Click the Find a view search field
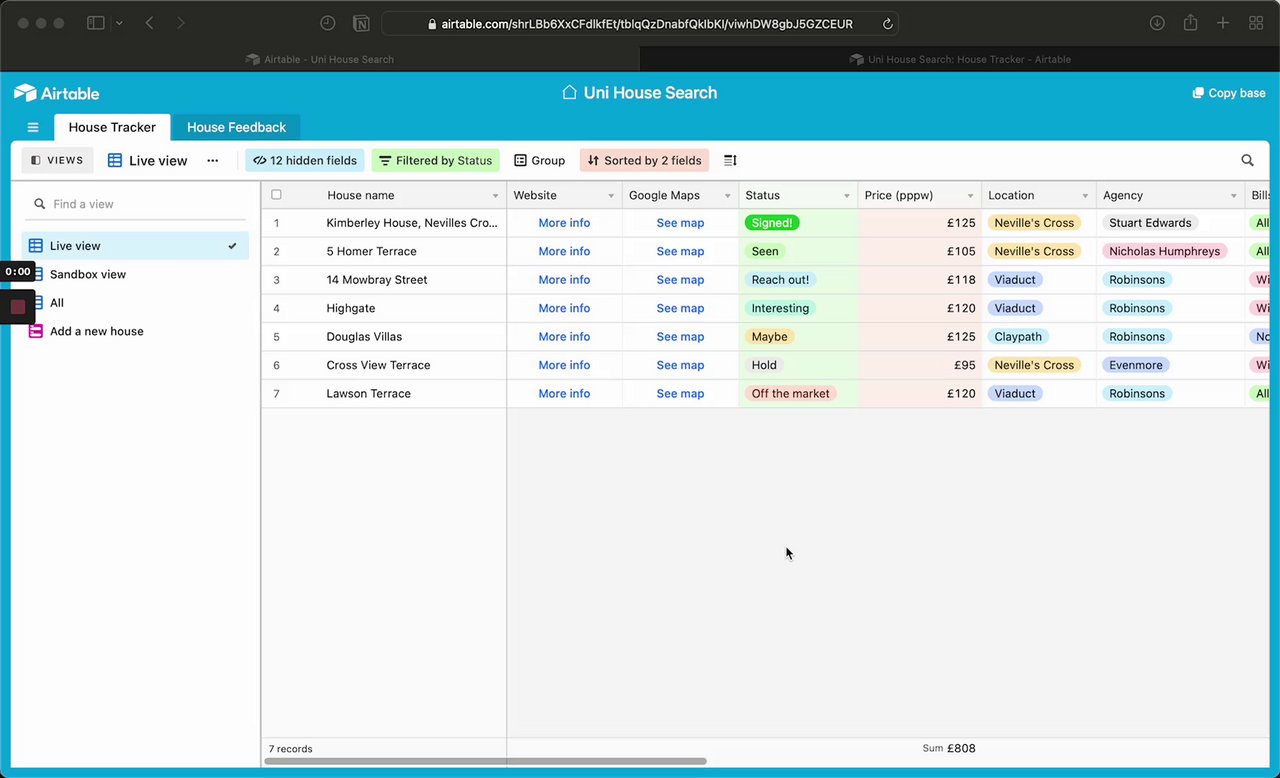 (x=135, y=204)
